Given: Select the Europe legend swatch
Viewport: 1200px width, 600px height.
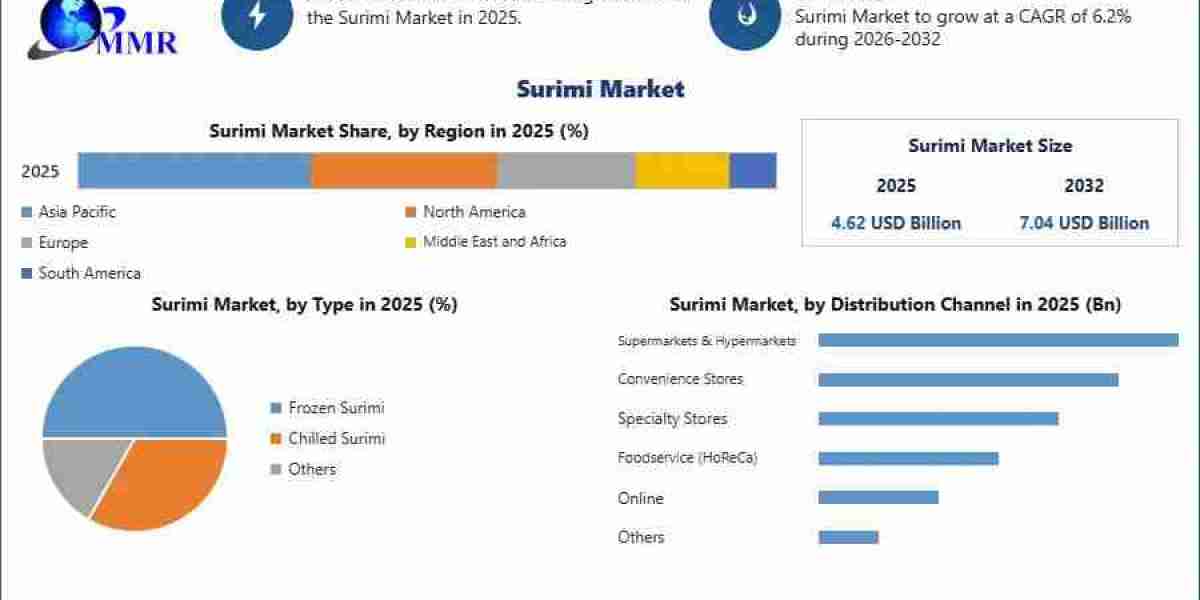Looking at the screenshot, I should click(x=26, y=243).
